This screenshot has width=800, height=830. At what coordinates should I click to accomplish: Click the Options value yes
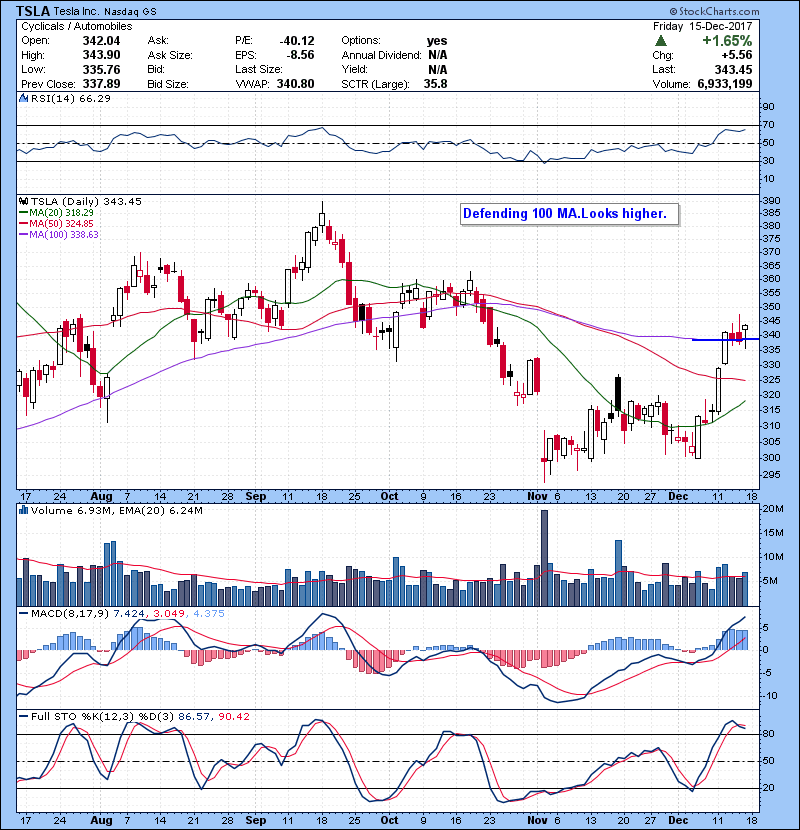(437, 41)
